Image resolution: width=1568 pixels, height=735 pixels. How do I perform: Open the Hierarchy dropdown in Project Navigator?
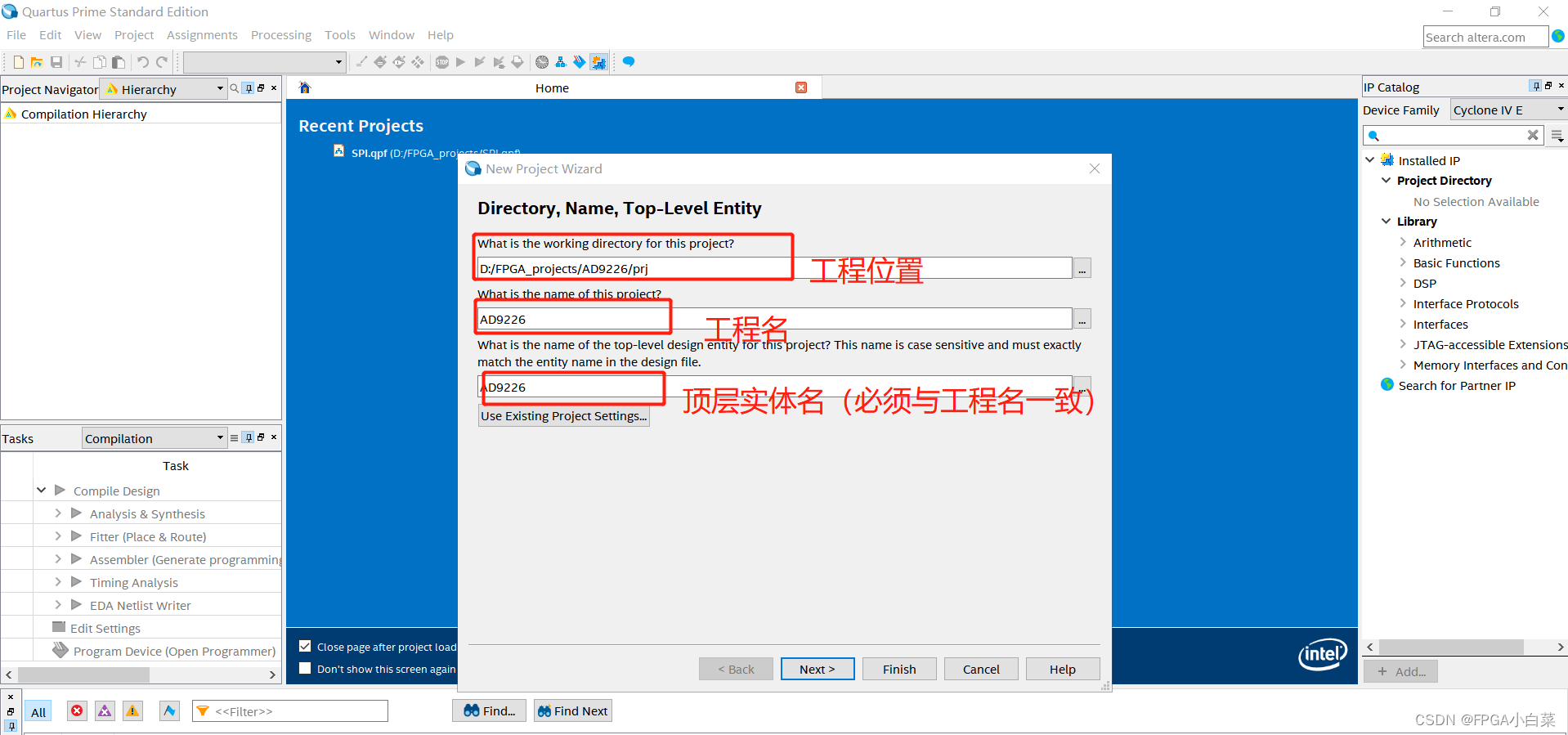pos(164,88)
